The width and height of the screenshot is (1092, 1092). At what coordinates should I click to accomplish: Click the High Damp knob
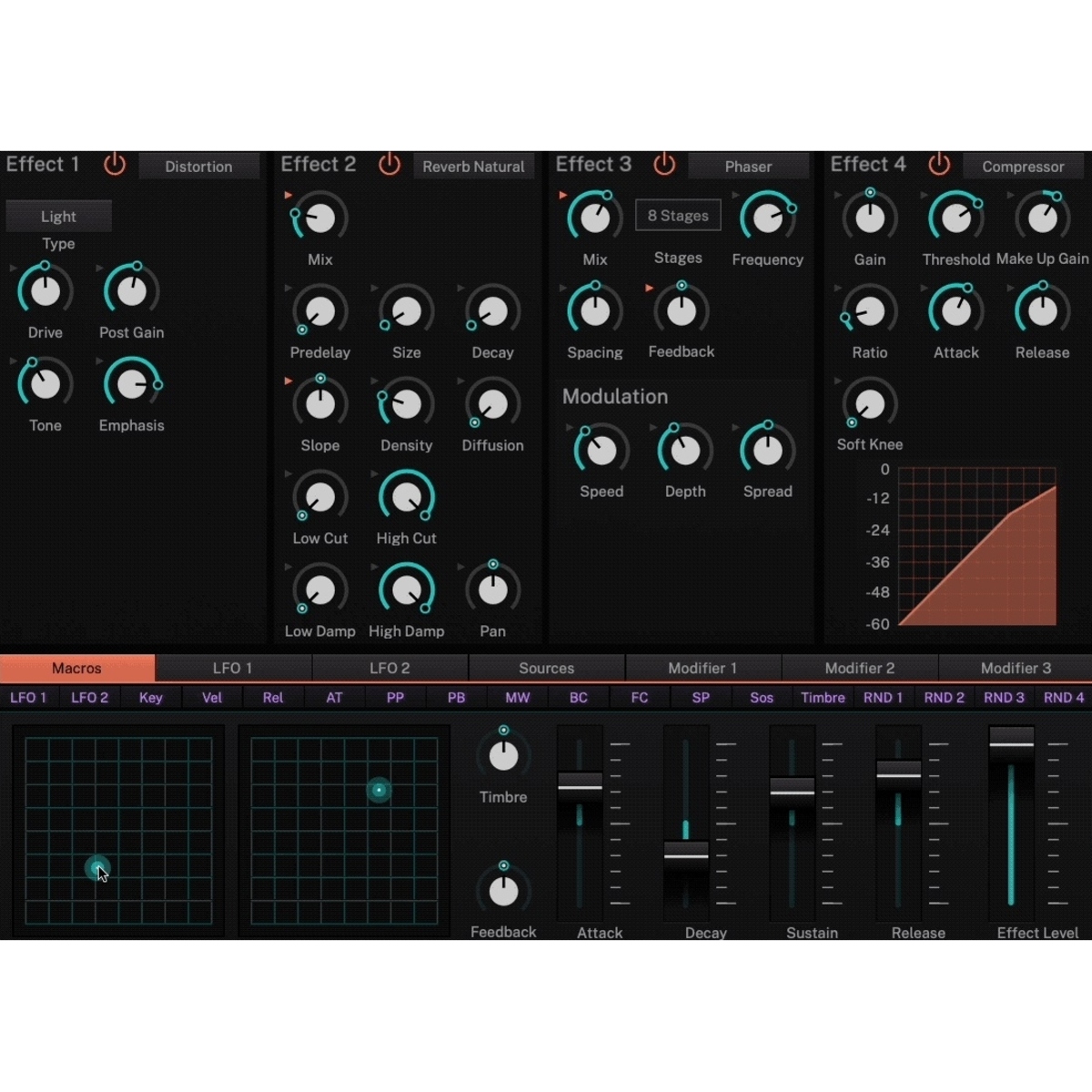(x=407, y=590)
